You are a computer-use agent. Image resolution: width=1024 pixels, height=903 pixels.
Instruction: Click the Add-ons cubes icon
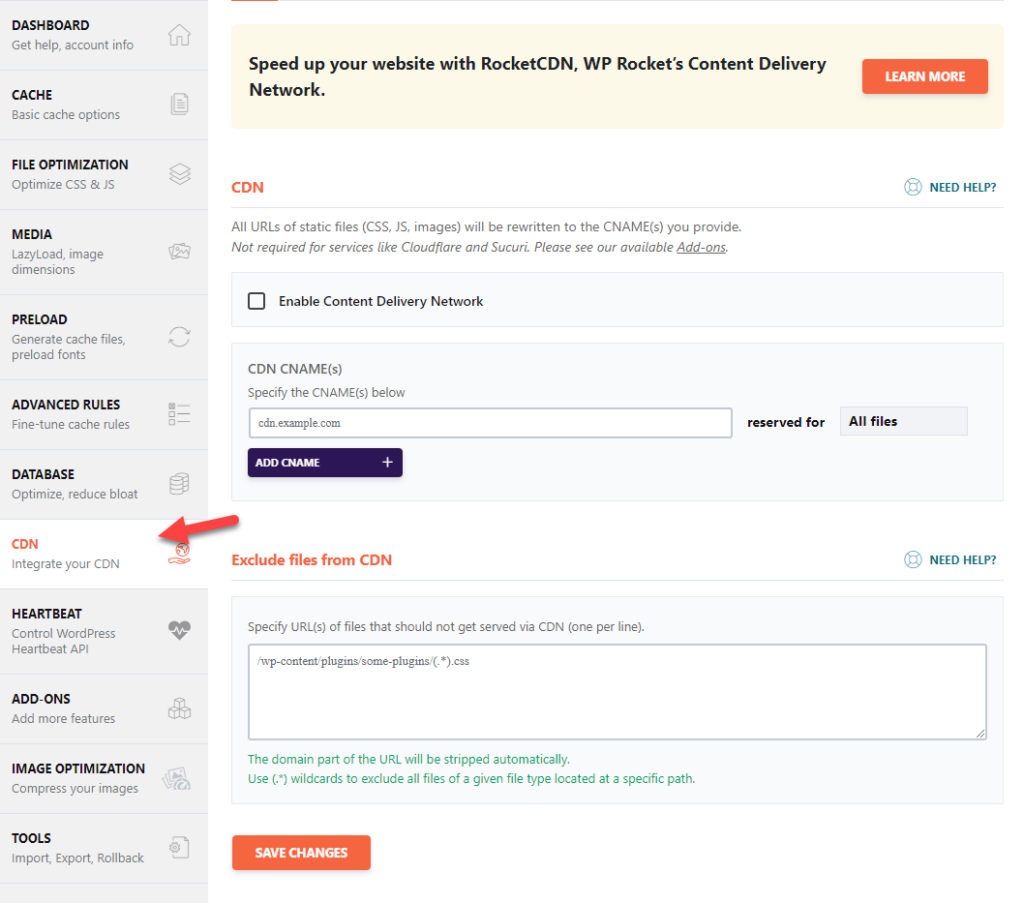(180, 708)
